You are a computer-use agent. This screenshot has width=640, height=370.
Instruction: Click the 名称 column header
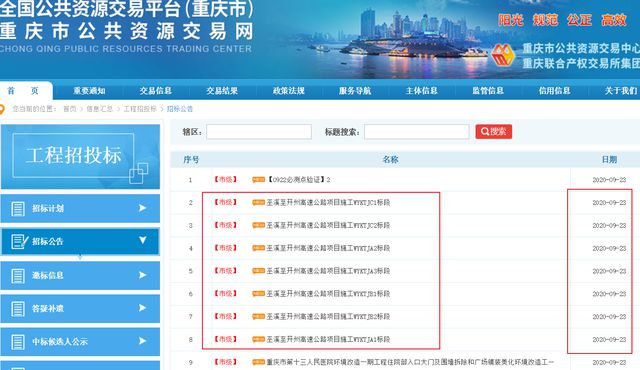coord(390,160)
